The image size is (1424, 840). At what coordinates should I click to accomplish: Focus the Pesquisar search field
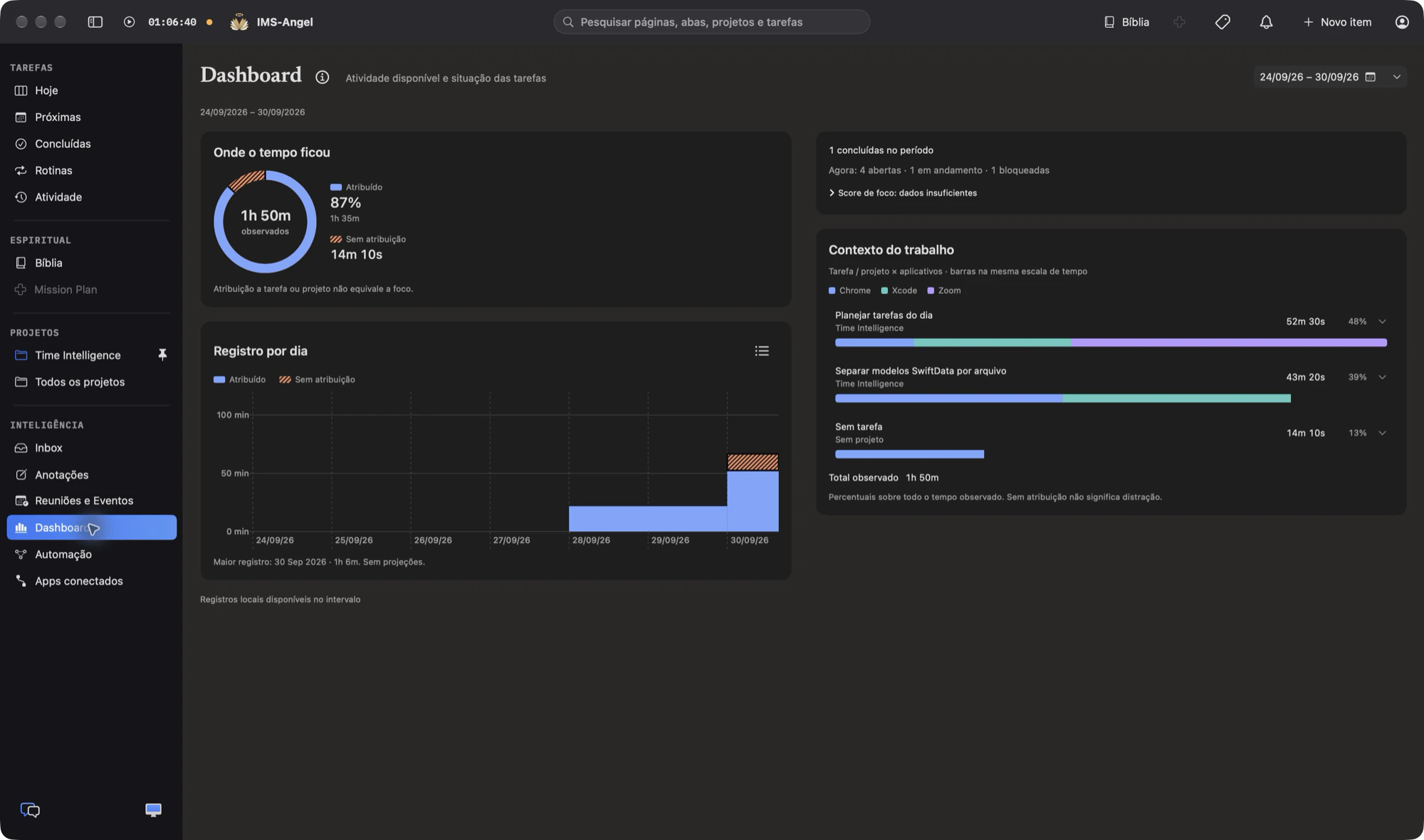pyautogui.click(x=712, y=22)
